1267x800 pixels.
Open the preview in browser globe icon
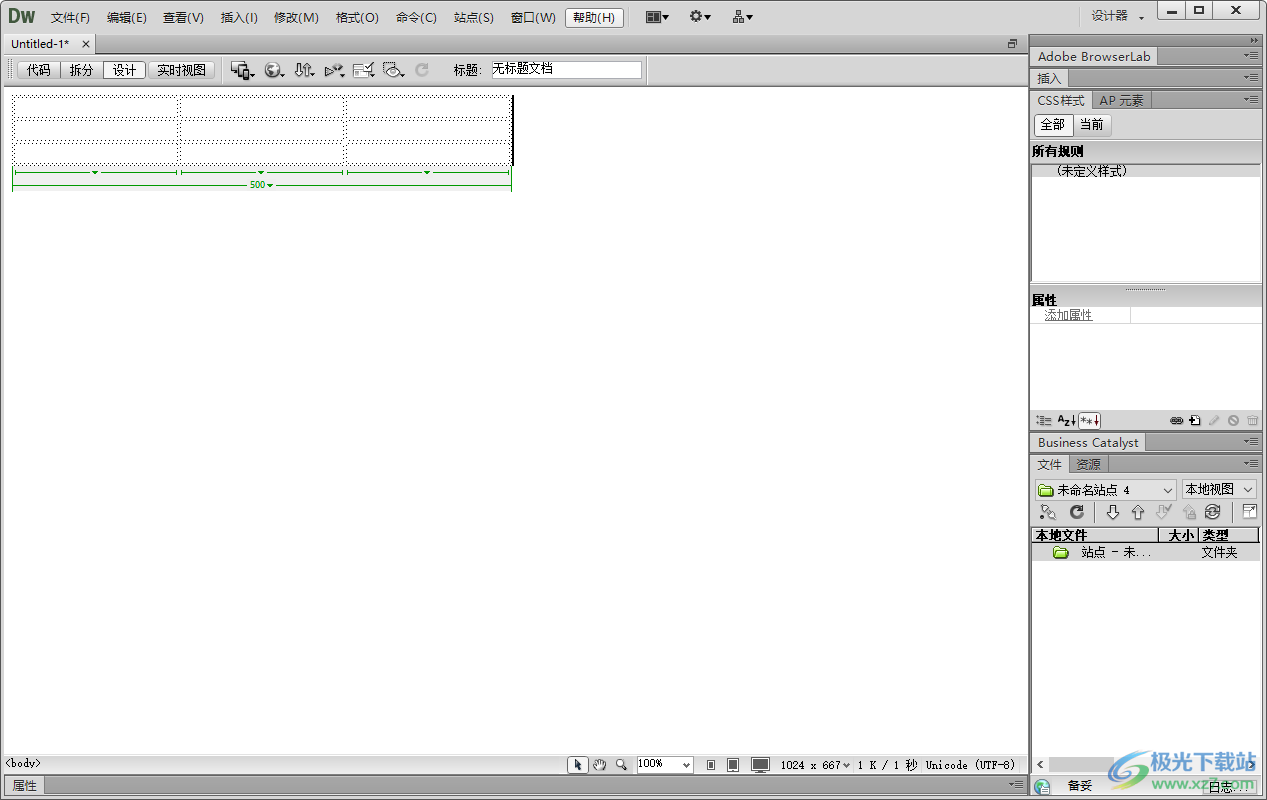(273, 70)
